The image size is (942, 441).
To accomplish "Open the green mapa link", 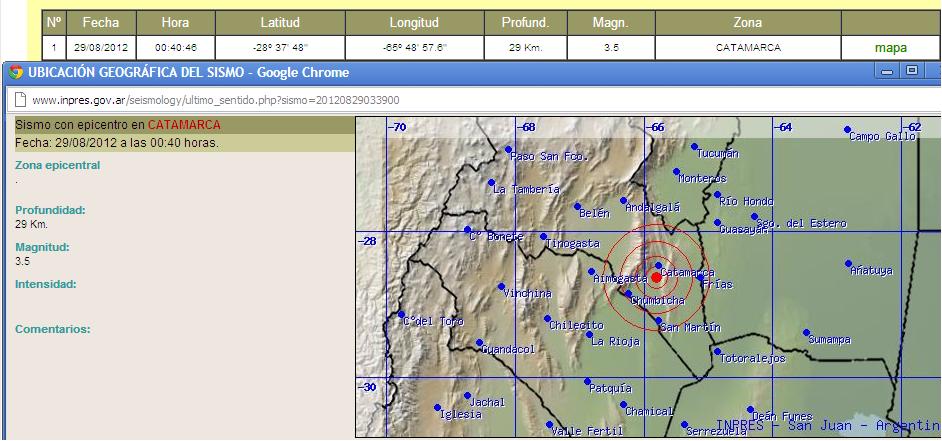I will pos(890,47).
